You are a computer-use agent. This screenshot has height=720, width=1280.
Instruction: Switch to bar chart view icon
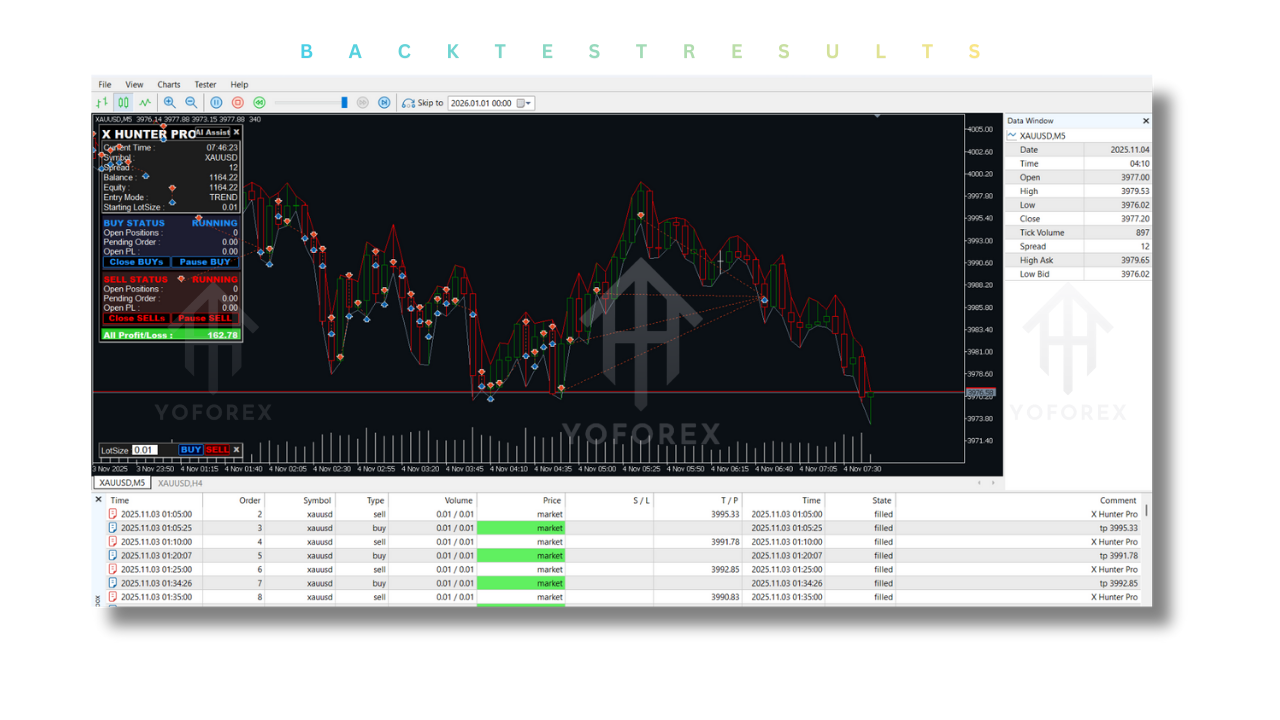pos(101,103)
